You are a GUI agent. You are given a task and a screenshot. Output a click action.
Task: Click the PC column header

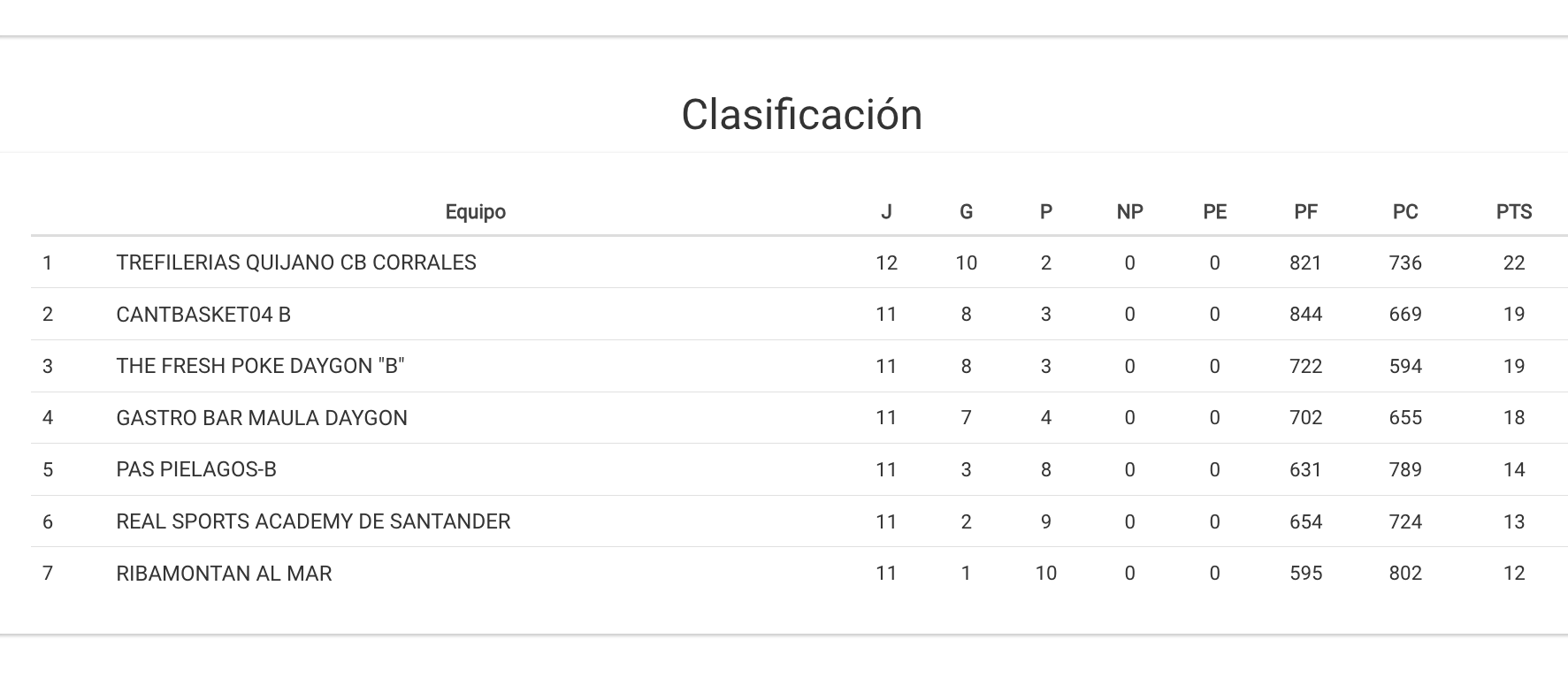coord(1404,212)
